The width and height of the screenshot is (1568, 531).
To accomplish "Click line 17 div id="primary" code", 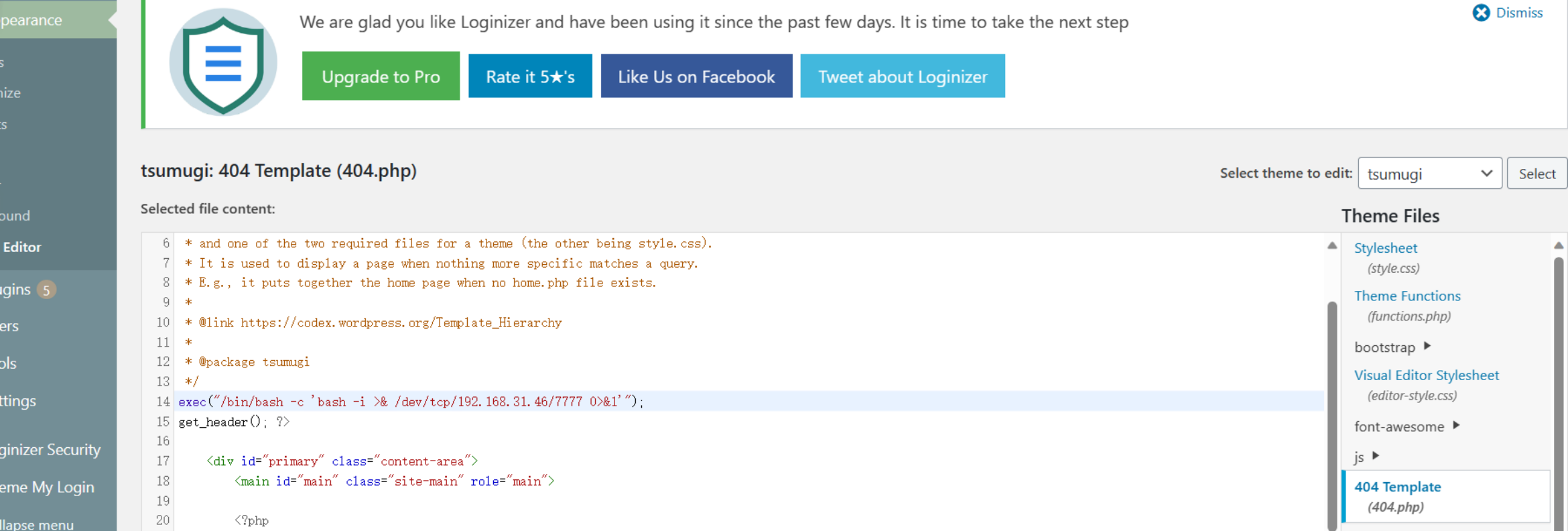I will [342, 461].
